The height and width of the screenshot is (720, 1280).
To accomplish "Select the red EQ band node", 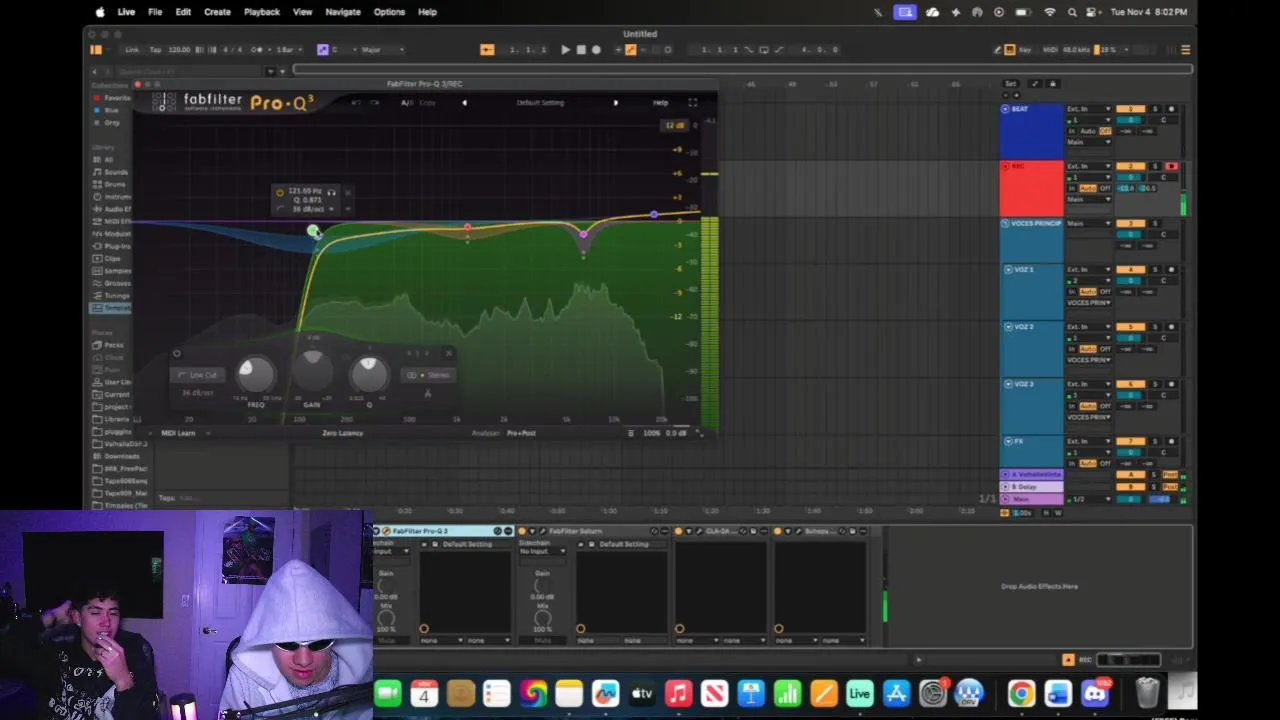I will [x=467, y=229].
